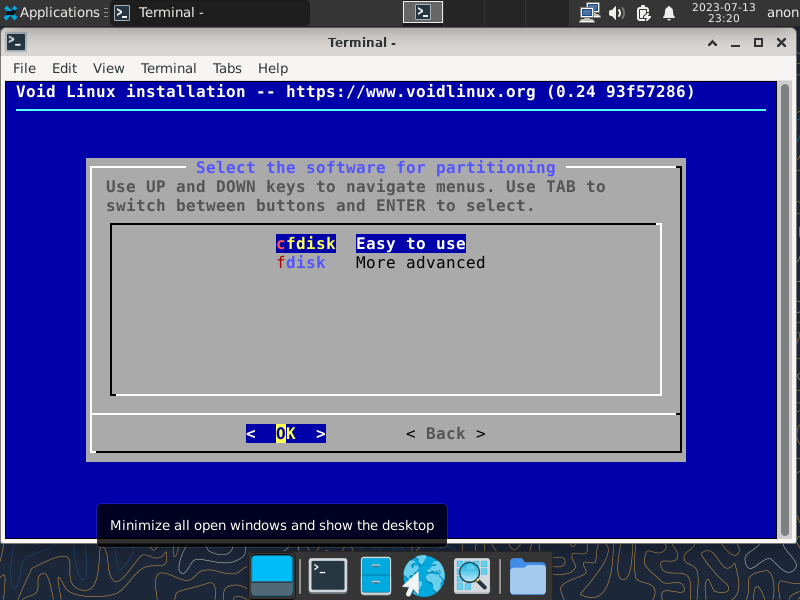
Task: Launch the Web Browser globe dock icon
Action: coord(423,576)
